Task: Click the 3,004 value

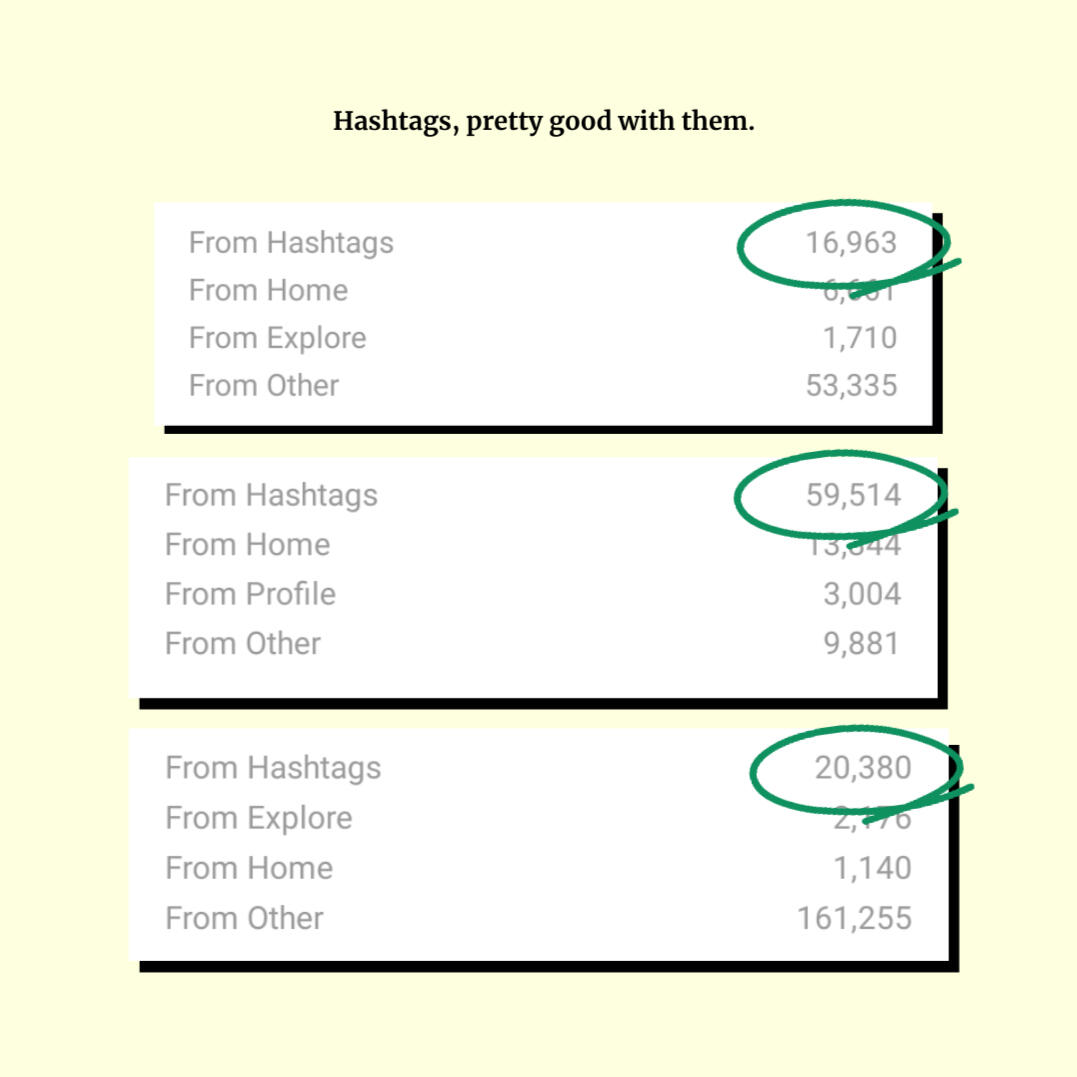Action: 862,594
